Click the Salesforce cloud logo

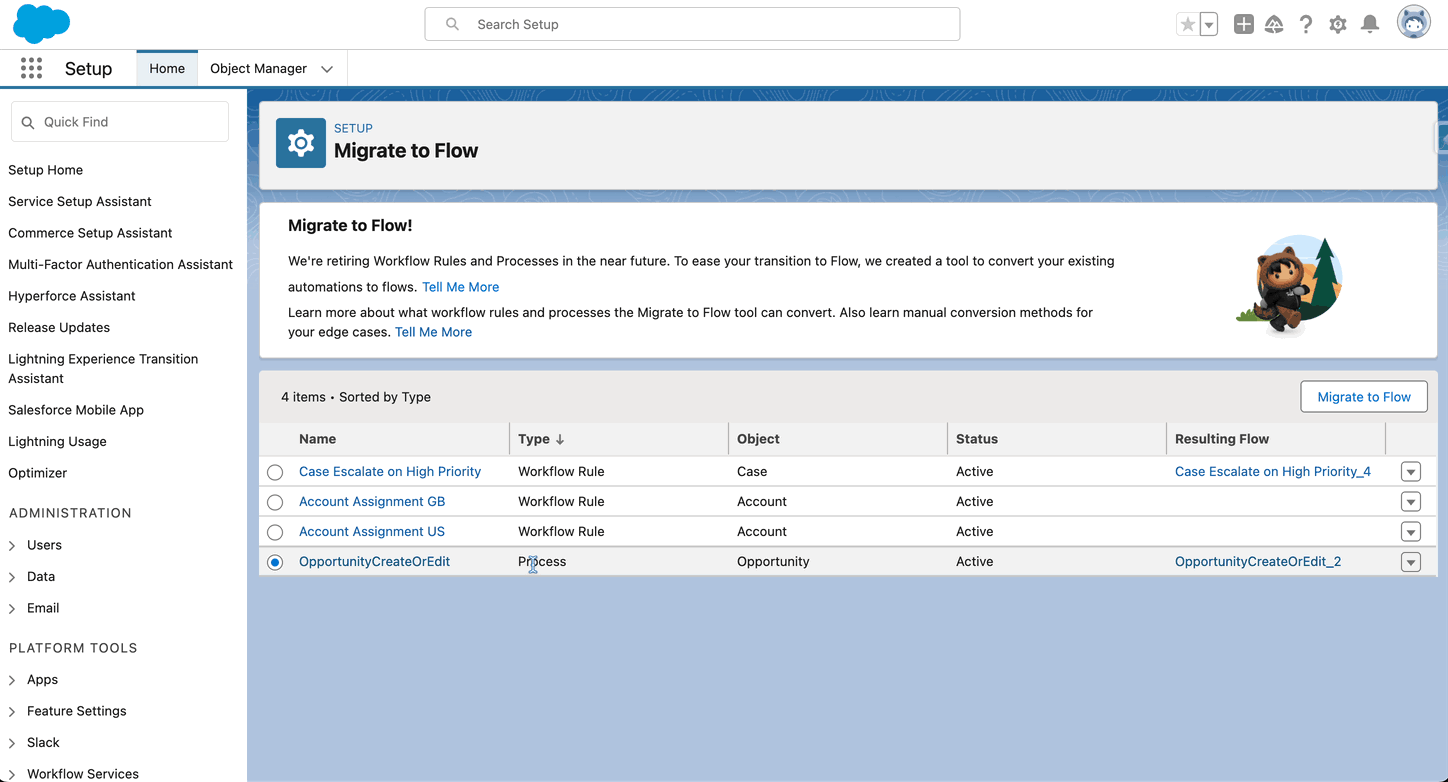click(41, 23)
